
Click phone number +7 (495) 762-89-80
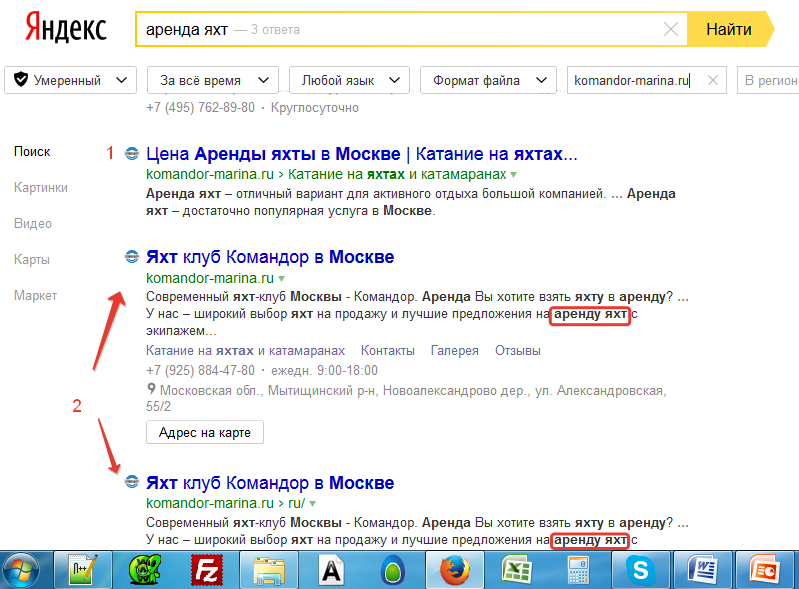(x=200, y=108)
